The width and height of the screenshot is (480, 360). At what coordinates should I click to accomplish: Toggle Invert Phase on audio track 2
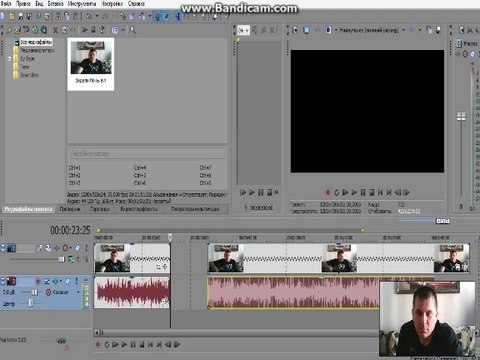click(x=47, y=282)
